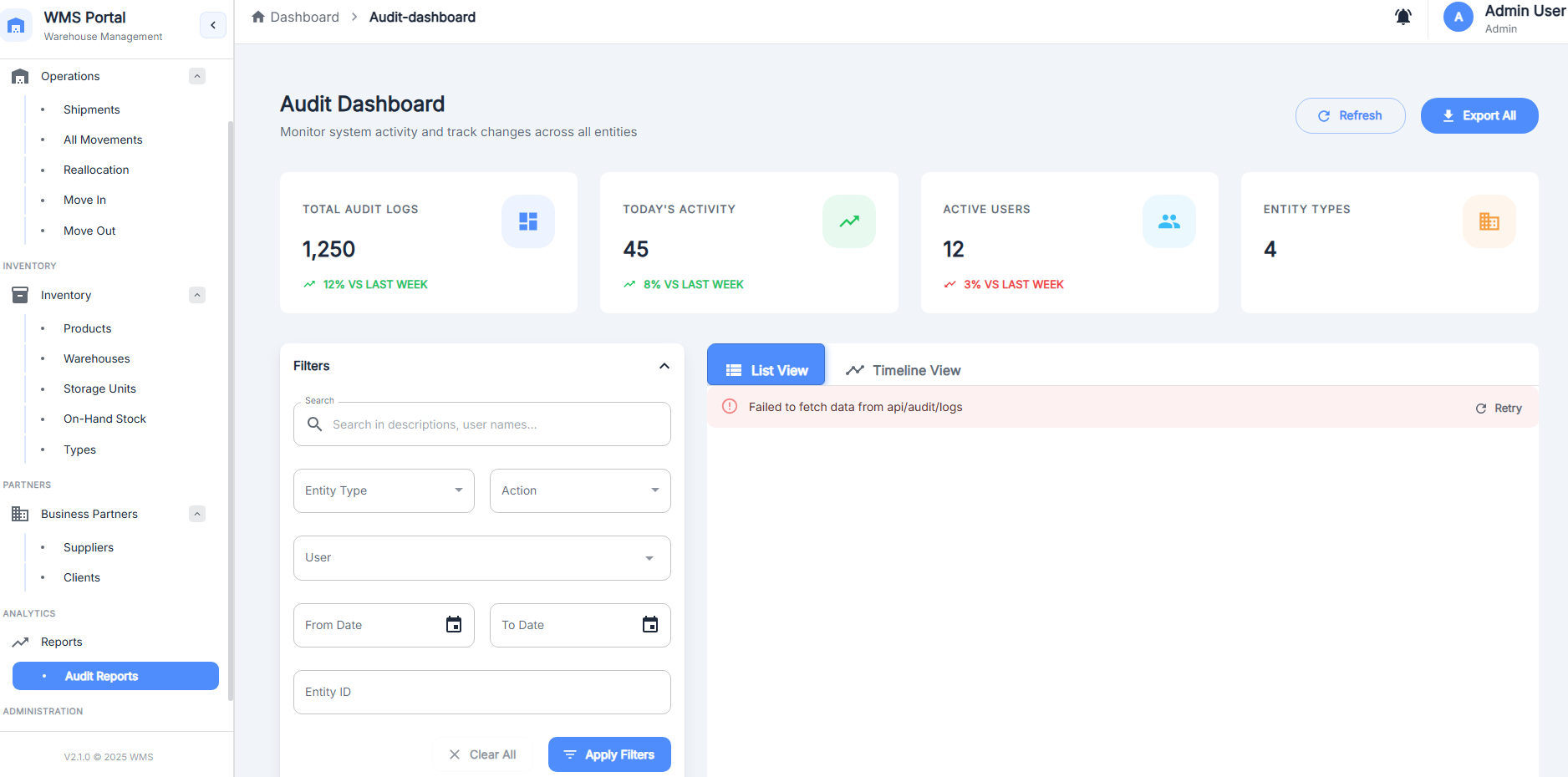
Task: Open the User dropdown
Action: tap(481, 558)
